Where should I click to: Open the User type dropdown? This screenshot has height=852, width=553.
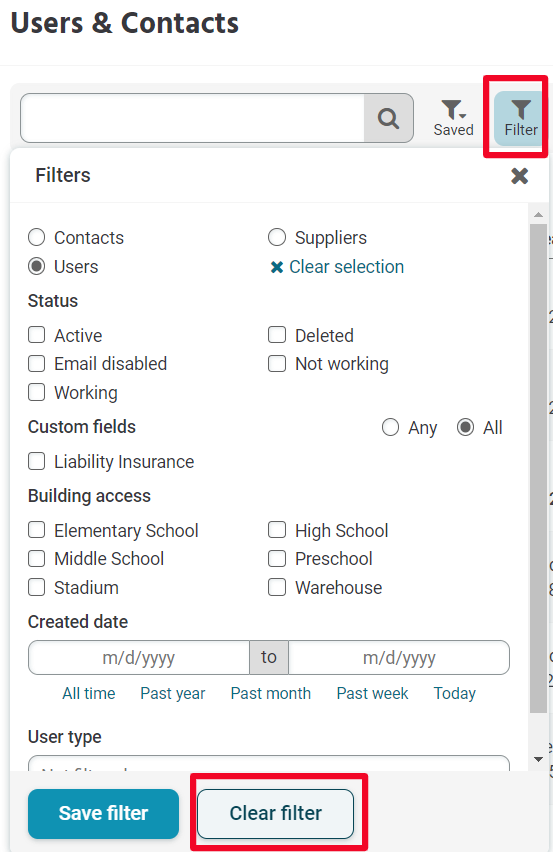point(269,763)
